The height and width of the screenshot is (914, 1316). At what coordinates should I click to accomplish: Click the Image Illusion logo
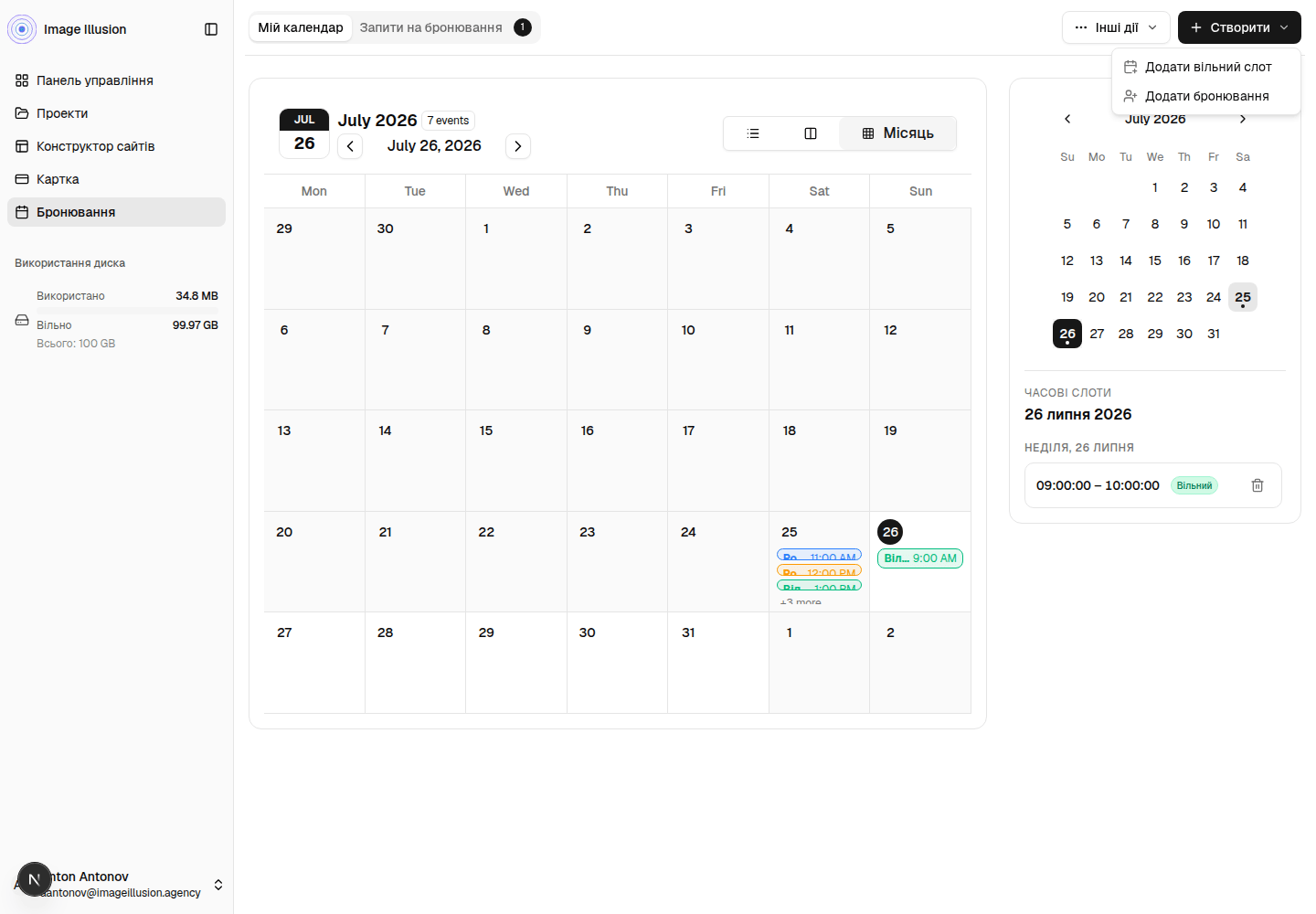click(22, 29)
